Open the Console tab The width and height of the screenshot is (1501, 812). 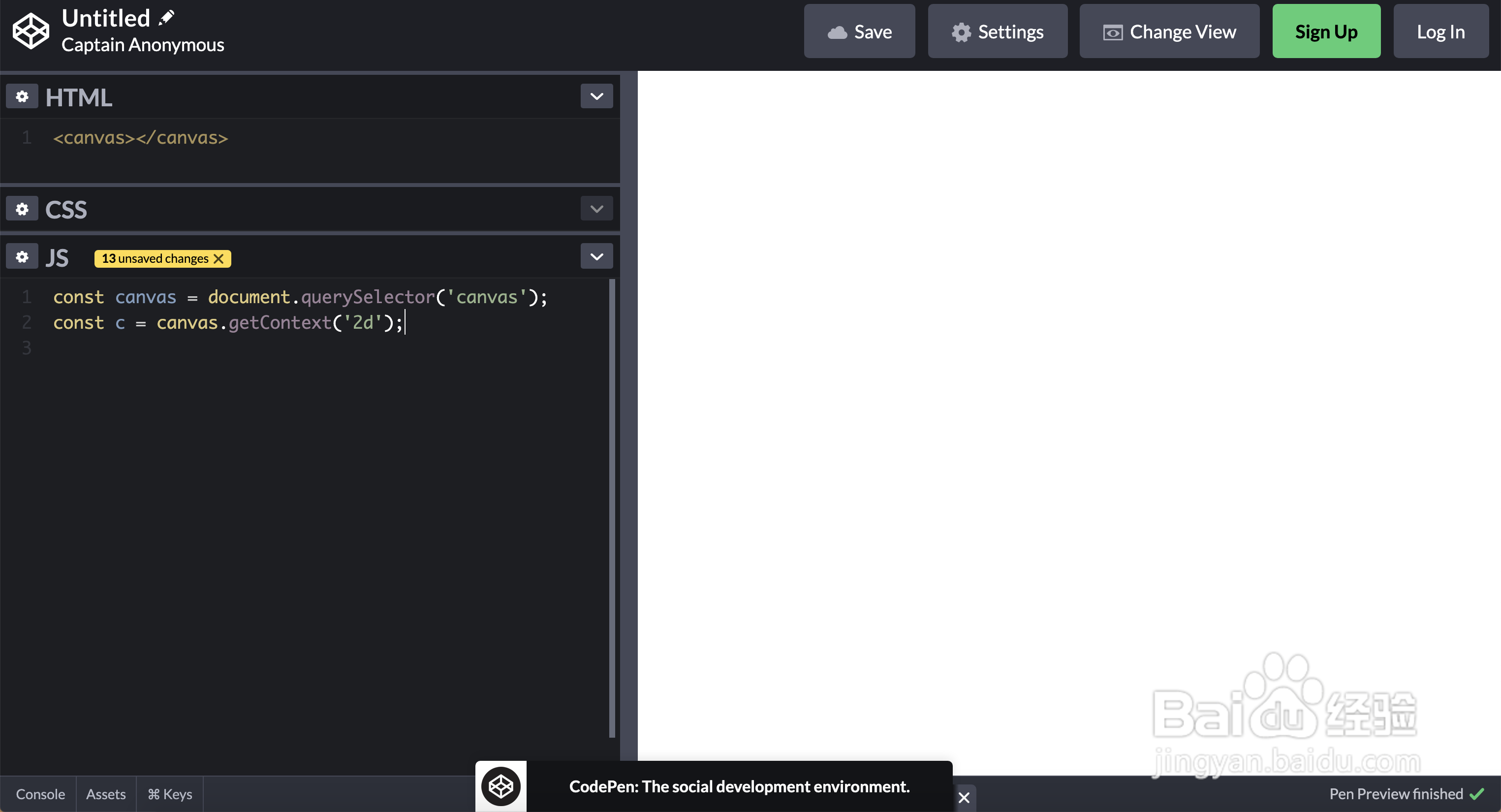[40, 794]
